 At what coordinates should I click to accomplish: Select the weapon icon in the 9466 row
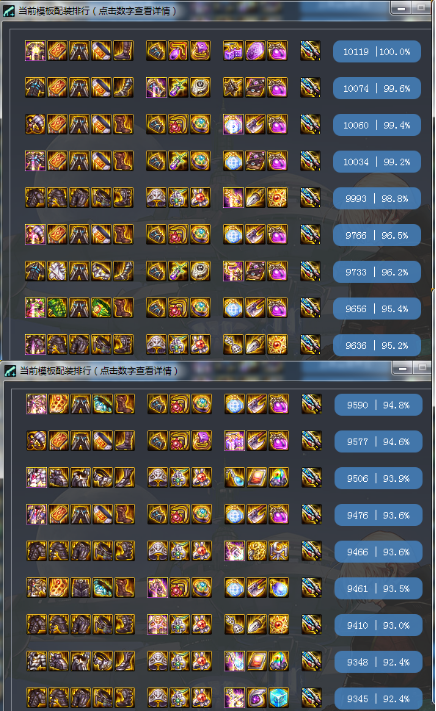[312, 551]
